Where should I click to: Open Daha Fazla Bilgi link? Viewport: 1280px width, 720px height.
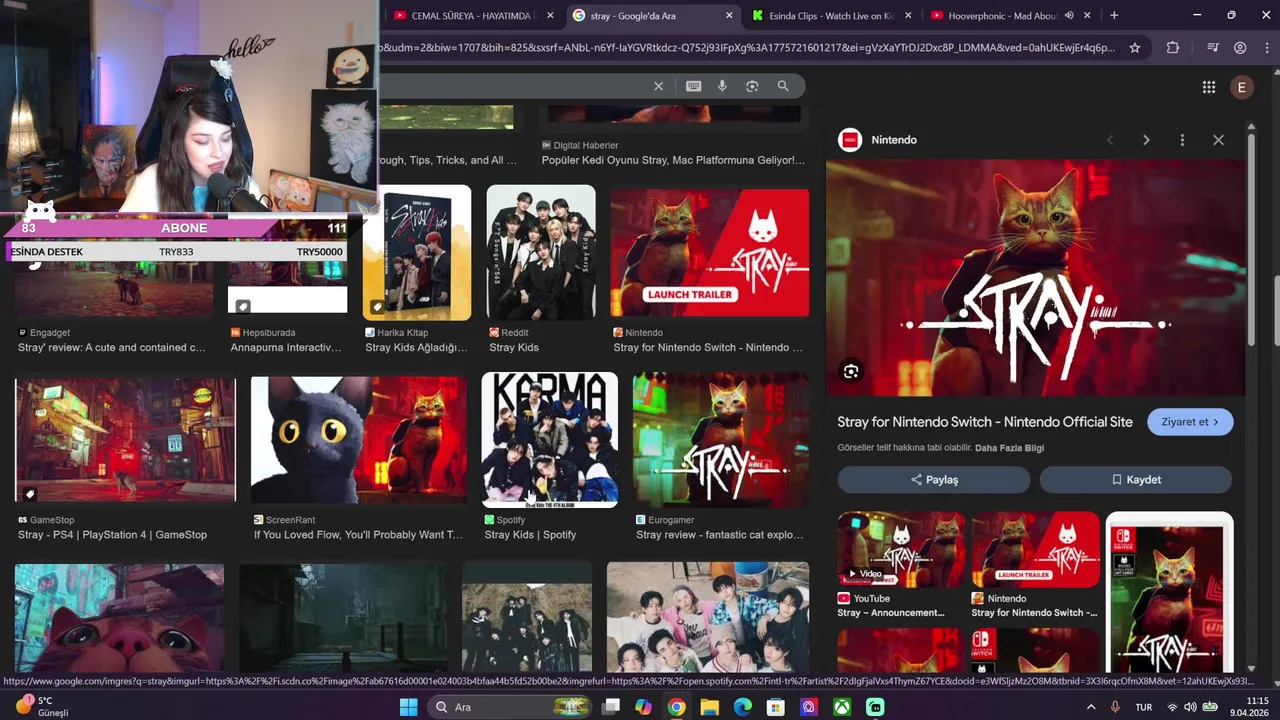click(x=1009, y=448)
